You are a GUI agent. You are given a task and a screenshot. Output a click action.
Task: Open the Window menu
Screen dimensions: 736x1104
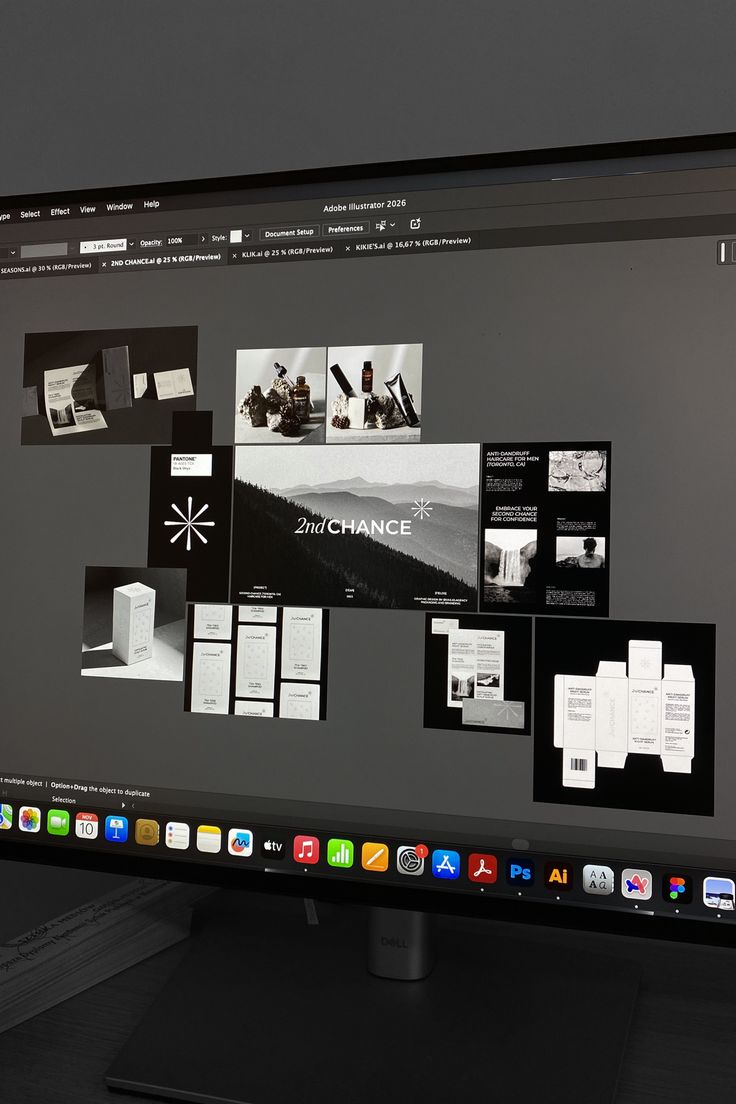(x=119, y=207)
